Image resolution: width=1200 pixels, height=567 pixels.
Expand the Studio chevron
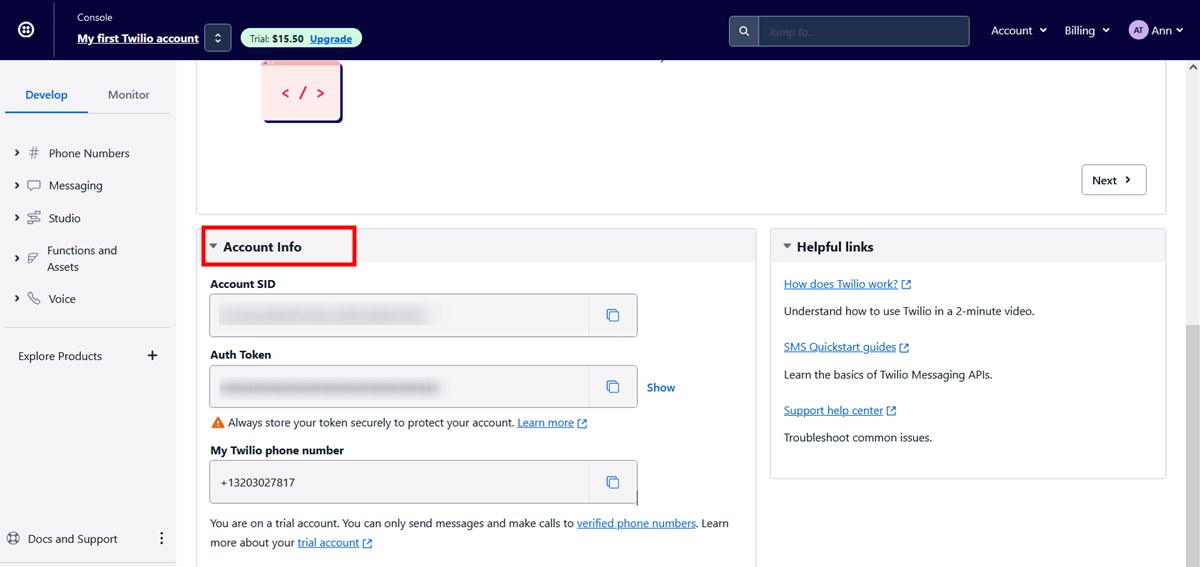17,217
